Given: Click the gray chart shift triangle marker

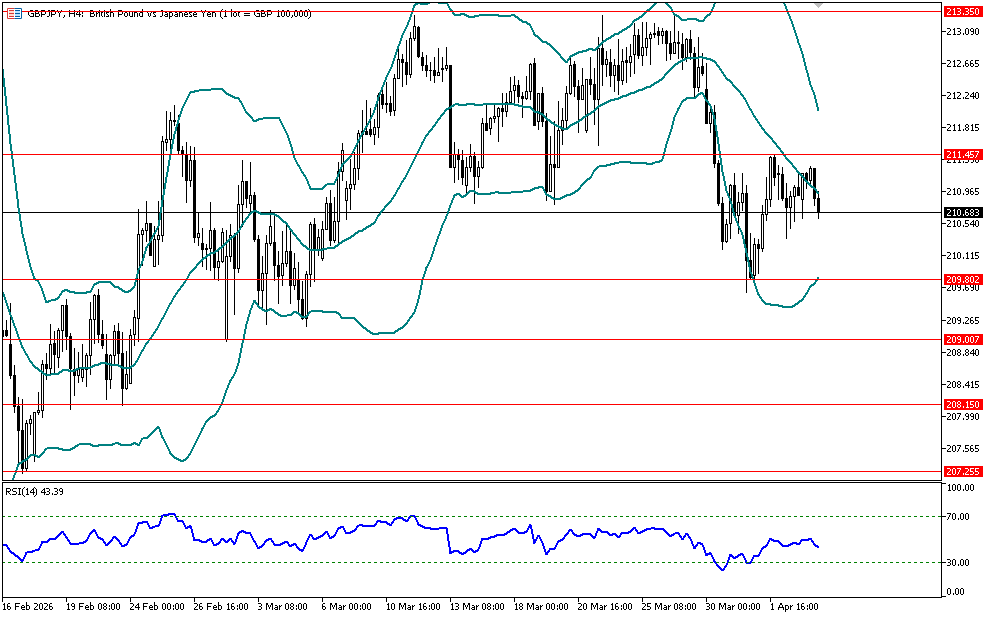Looking at the screenshot, I should coord(819,6).
